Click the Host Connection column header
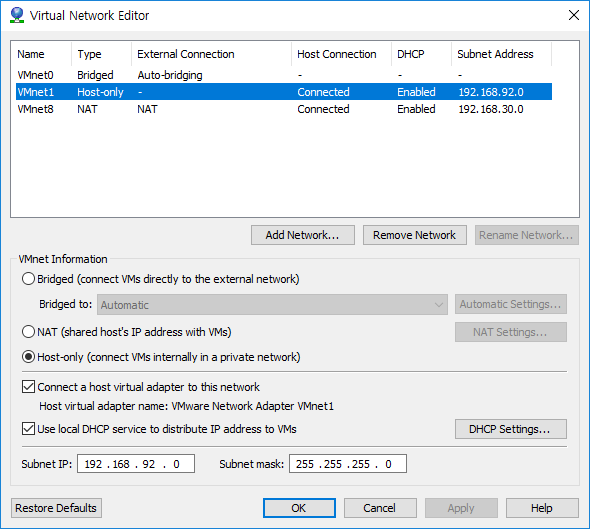The image size is (590, 529). pyautogui.click(x=341, y=54)
